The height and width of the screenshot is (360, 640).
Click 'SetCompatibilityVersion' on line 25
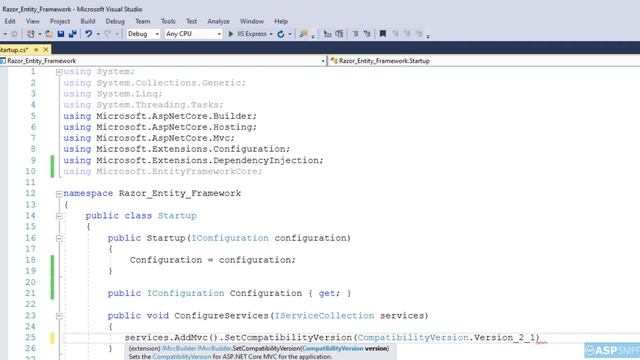pos(288,338)
